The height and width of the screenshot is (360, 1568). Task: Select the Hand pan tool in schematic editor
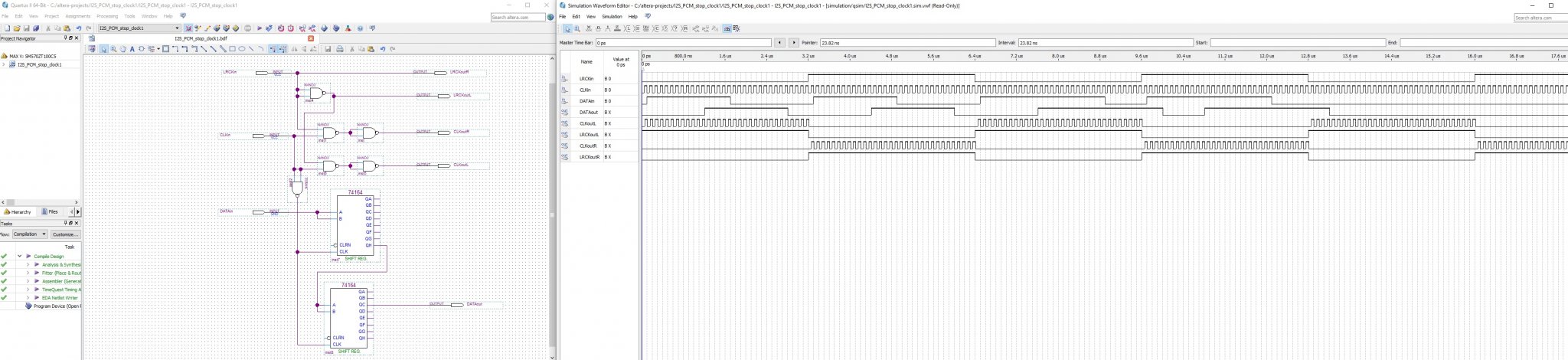pyautogui.click(x=122, y=49)
